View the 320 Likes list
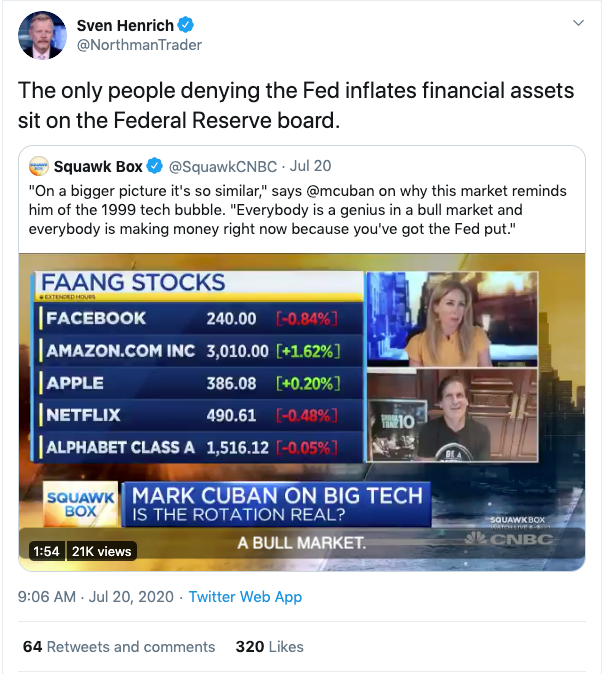The width and height of the screenshot is (605, 674). tap(270, 646)
